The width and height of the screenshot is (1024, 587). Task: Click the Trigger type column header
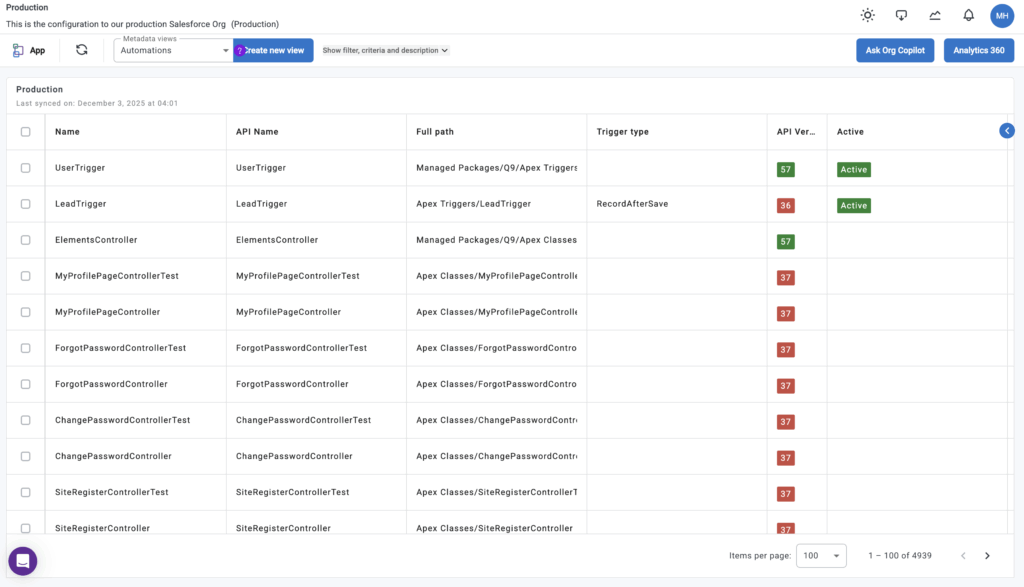(622, 132)
